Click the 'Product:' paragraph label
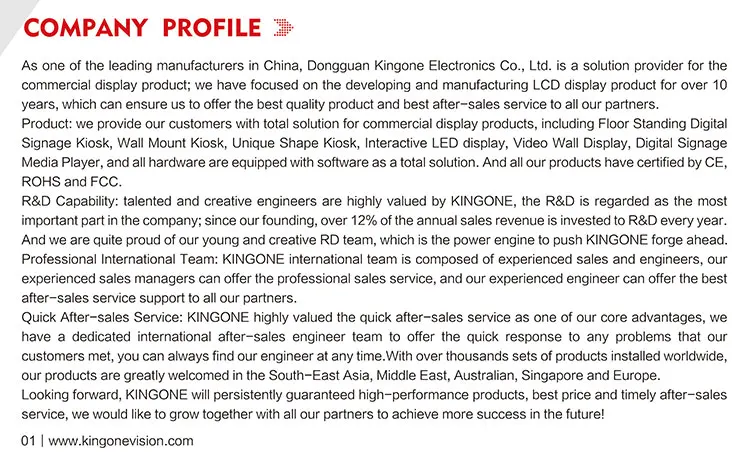Viewport: 750px width, 466px height. pyautogui.click(x=46, y=124)
